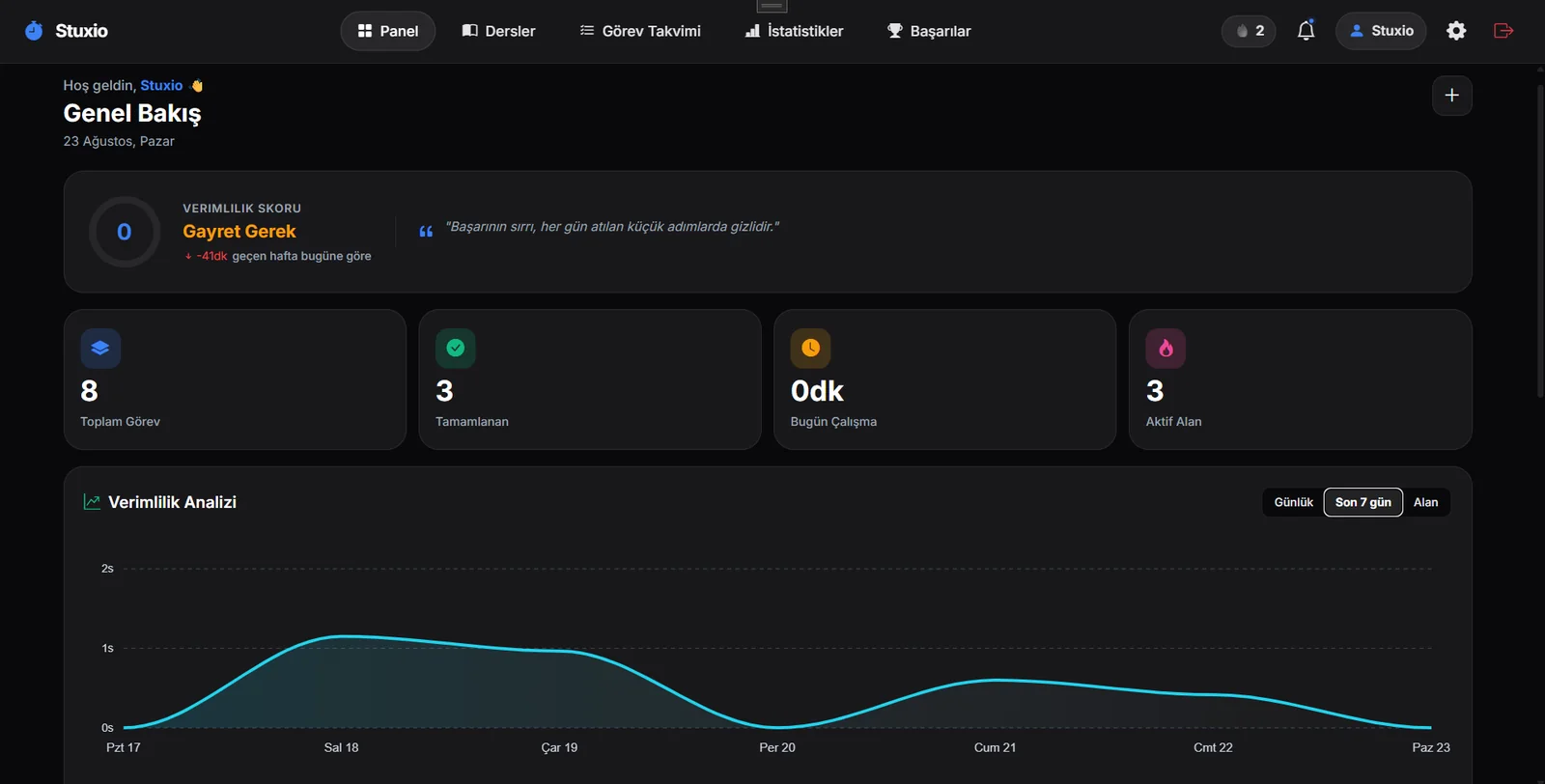Open the notifications bell
Image resolution: width=1545 pixels, height=784 pixels.
[x=1306, y=31]
